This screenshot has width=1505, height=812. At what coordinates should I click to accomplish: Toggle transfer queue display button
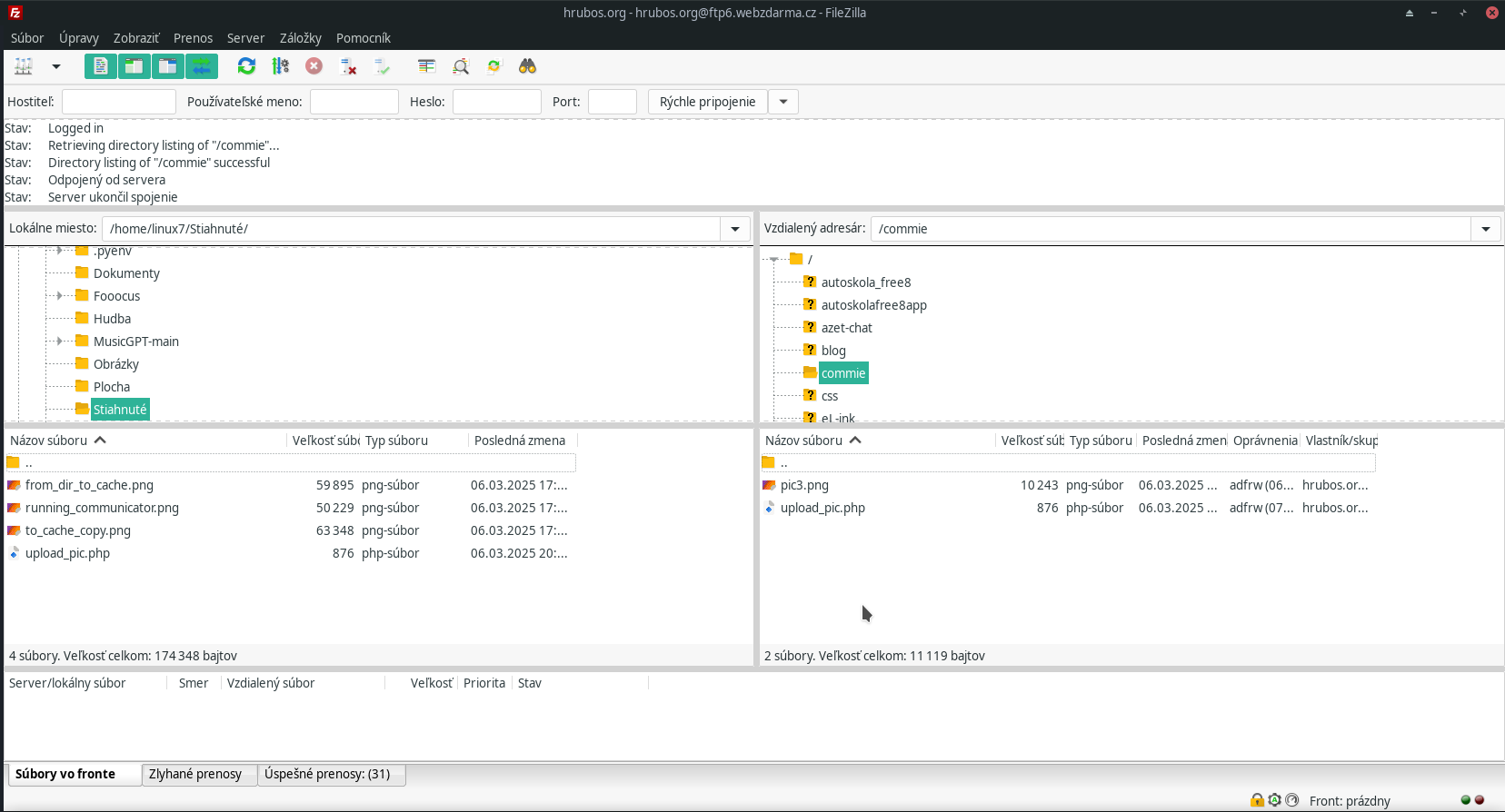202,66
